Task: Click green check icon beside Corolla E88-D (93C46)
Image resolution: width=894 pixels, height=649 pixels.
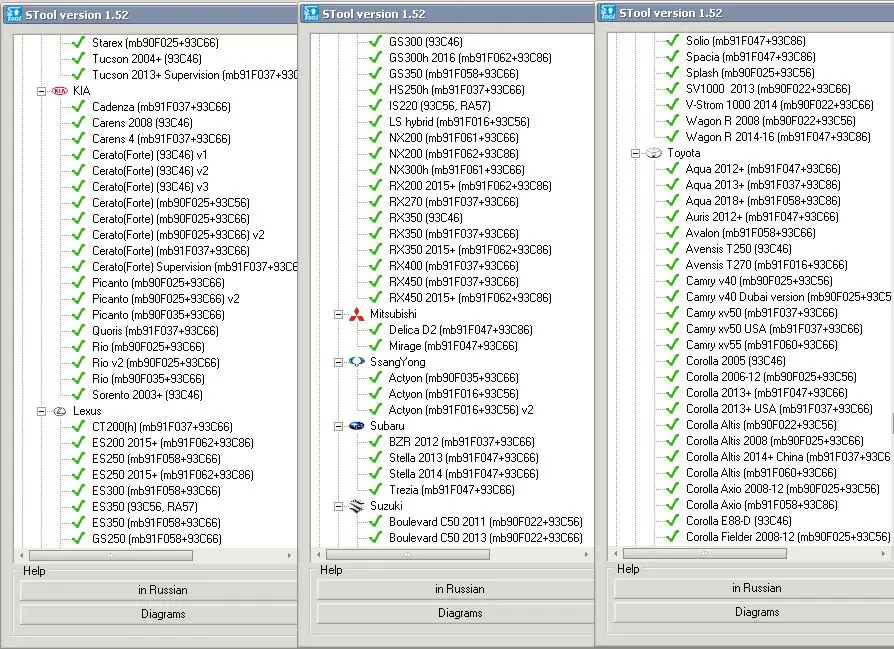Action: coord(673,521)
